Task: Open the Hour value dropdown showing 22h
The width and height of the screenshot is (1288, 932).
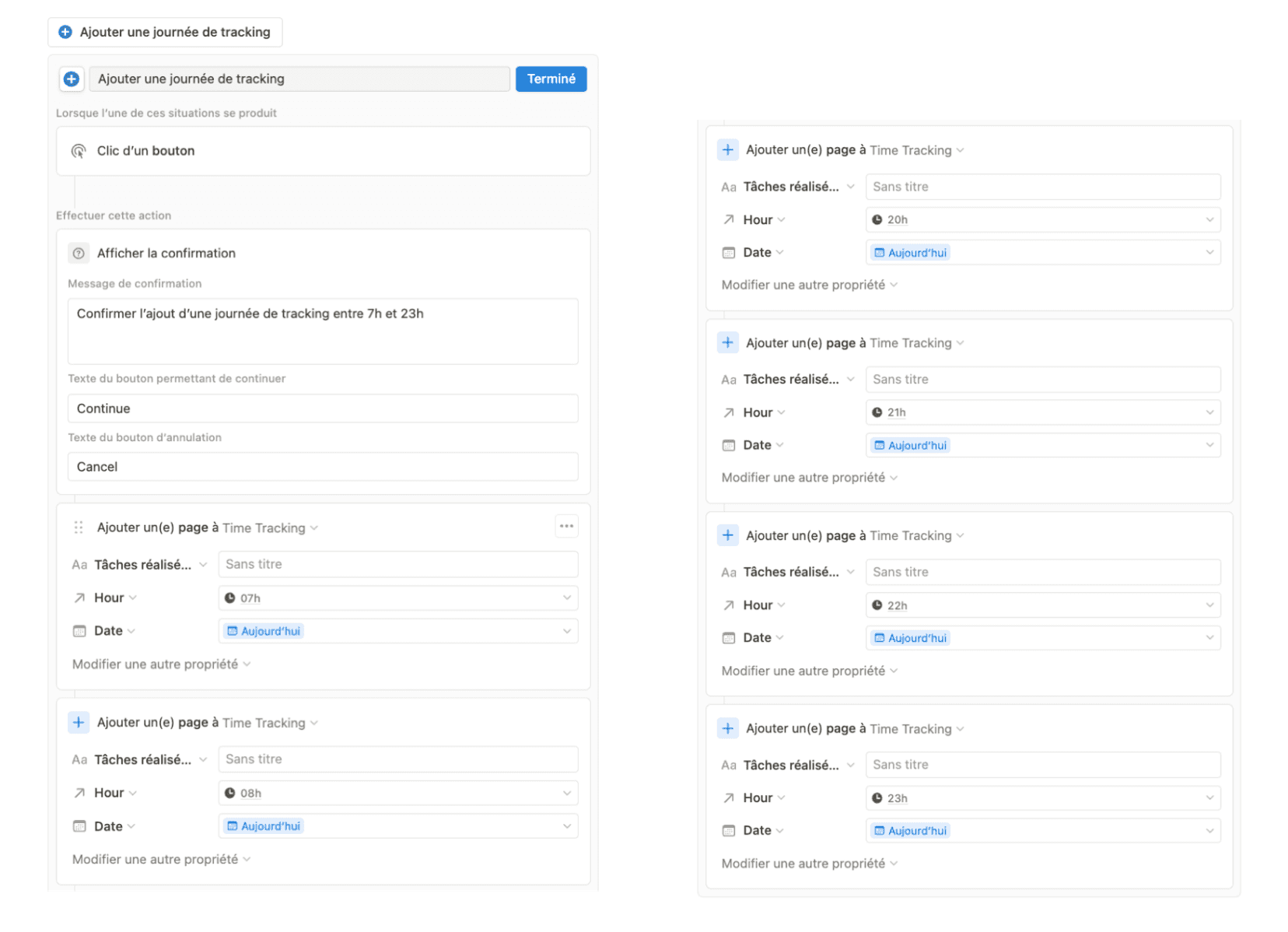Action: click(1043, 605)
